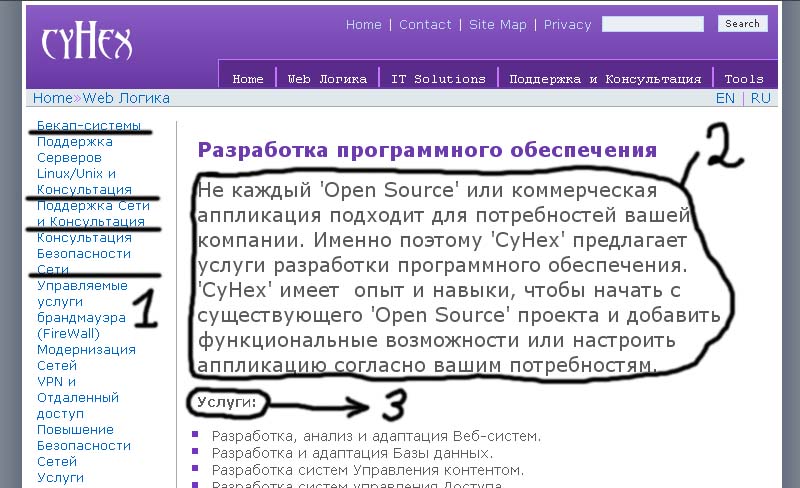Open the Privacy link

[x=567, y=25]
